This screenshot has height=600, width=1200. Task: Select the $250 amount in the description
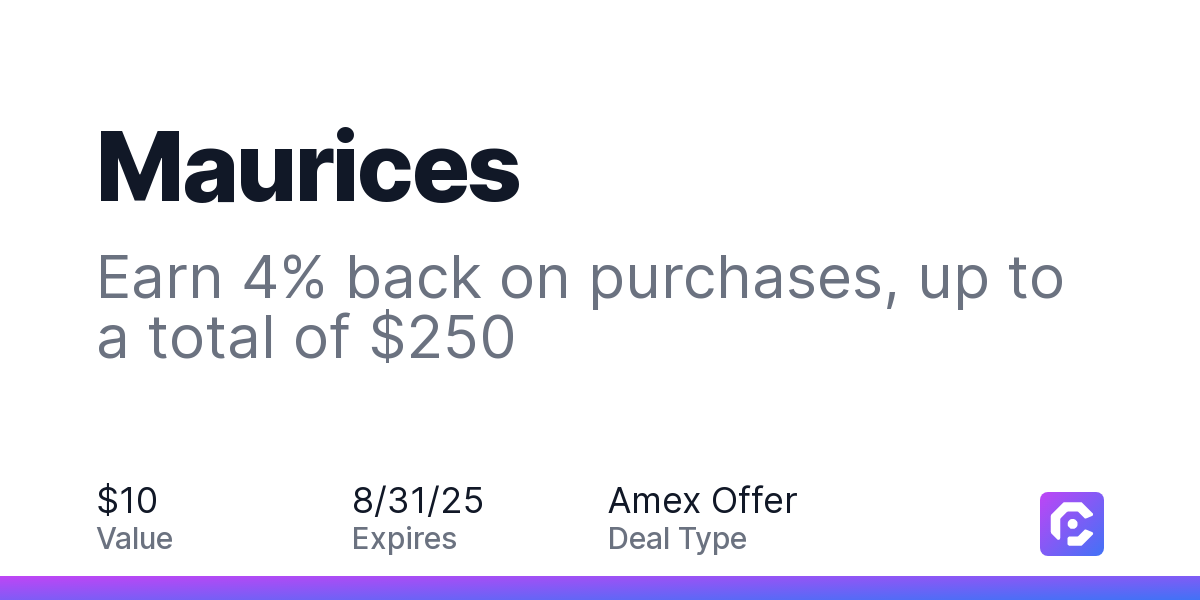click(x=442, y=338)
